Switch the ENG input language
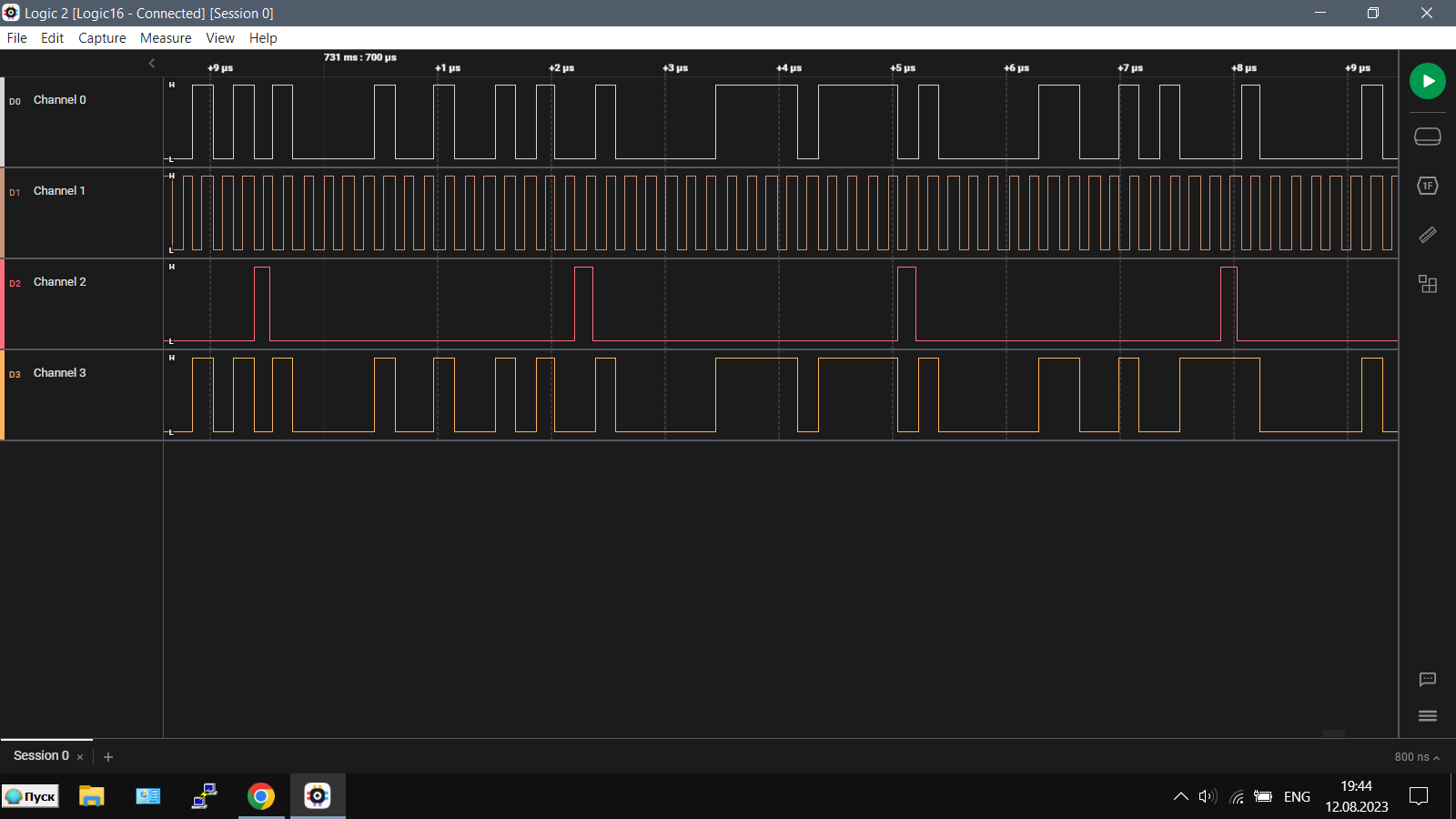Screen dimensions: 1456x819 click(1297, 796)
